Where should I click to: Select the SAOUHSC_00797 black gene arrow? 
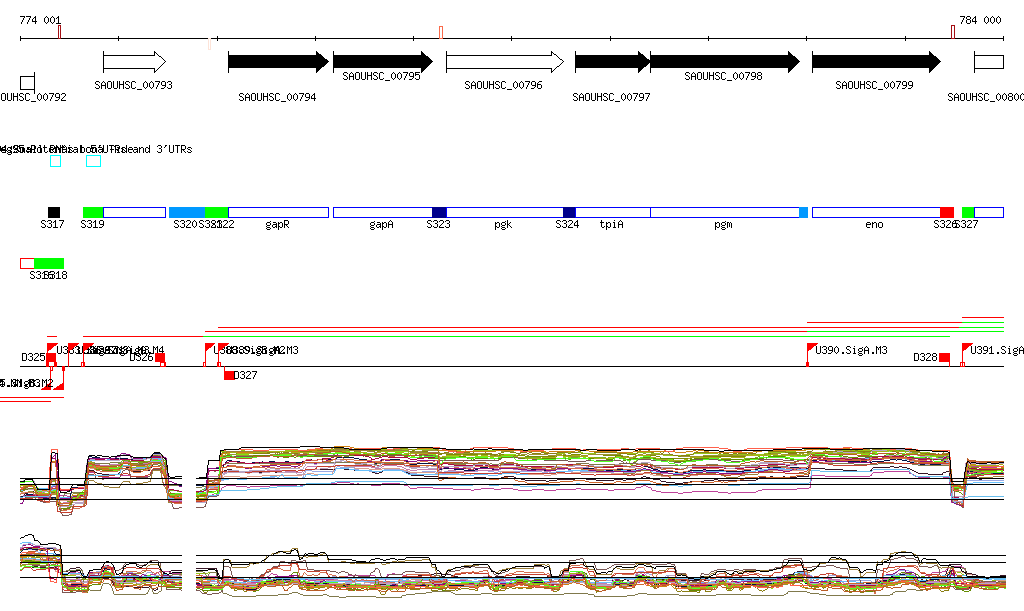pyautogui.click(x=612, y=62)
